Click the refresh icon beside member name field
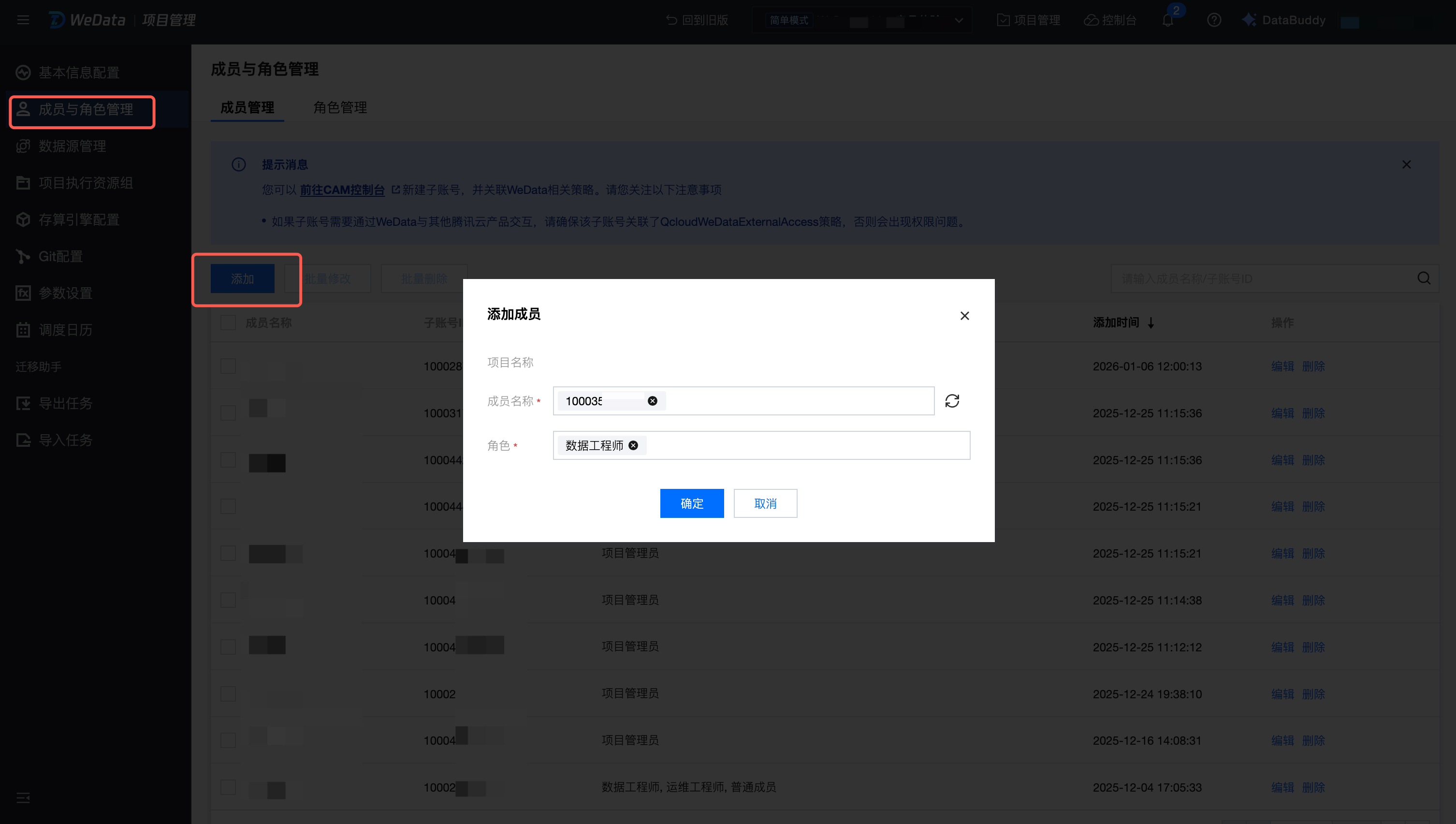Viewport: 1456px width, 824px height. [952, 401]
